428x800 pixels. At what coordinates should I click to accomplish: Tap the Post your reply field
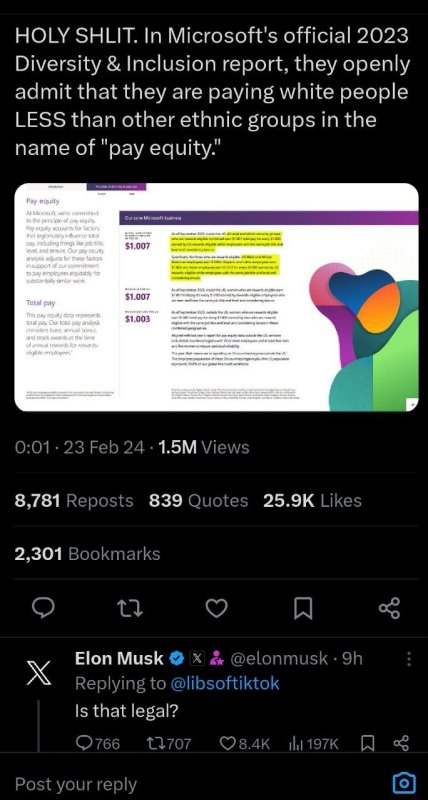click(x=194, y=784)
